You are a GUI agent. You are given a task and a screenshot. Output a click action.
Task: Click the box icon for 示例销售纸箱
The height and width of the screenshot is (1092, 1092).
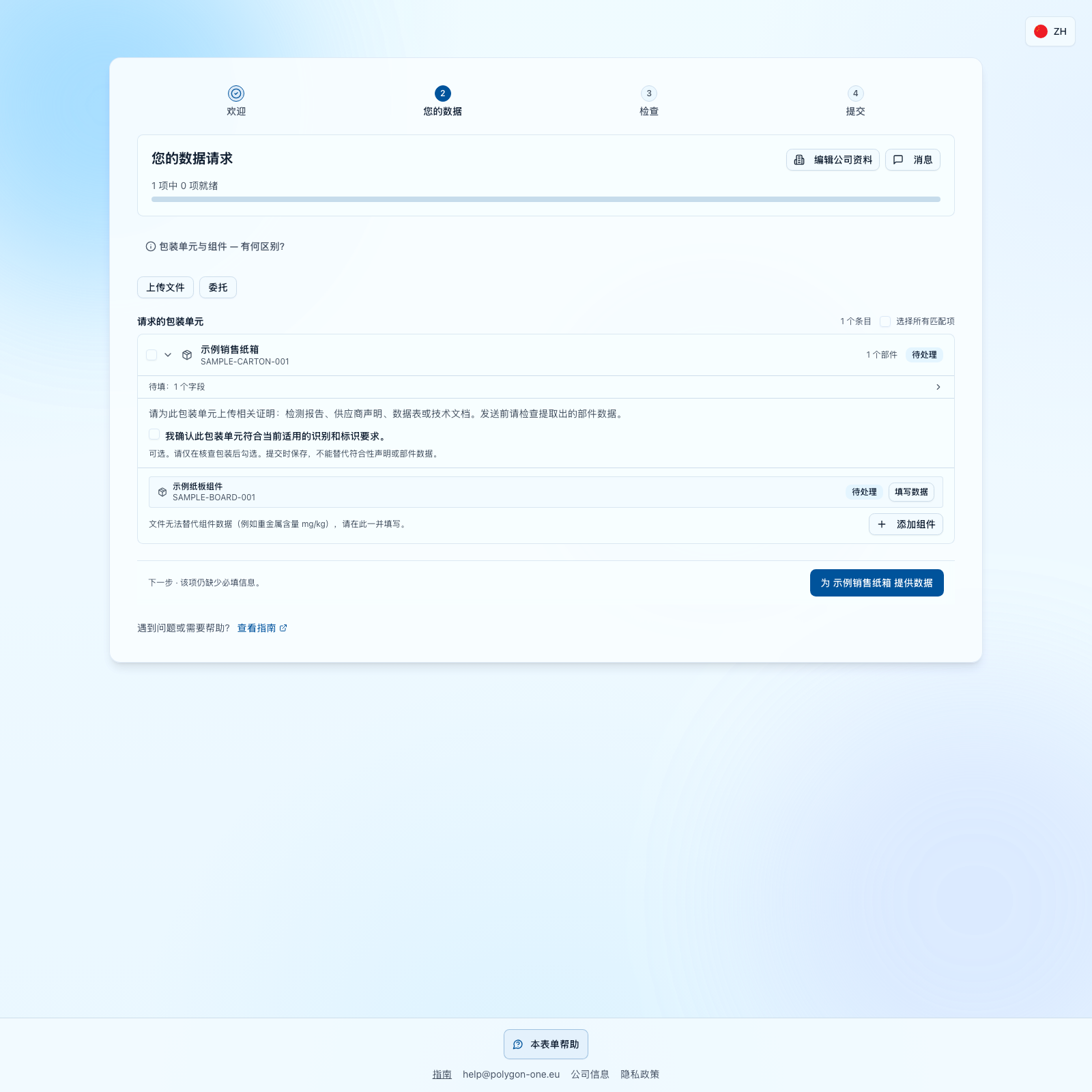(187, 355)
